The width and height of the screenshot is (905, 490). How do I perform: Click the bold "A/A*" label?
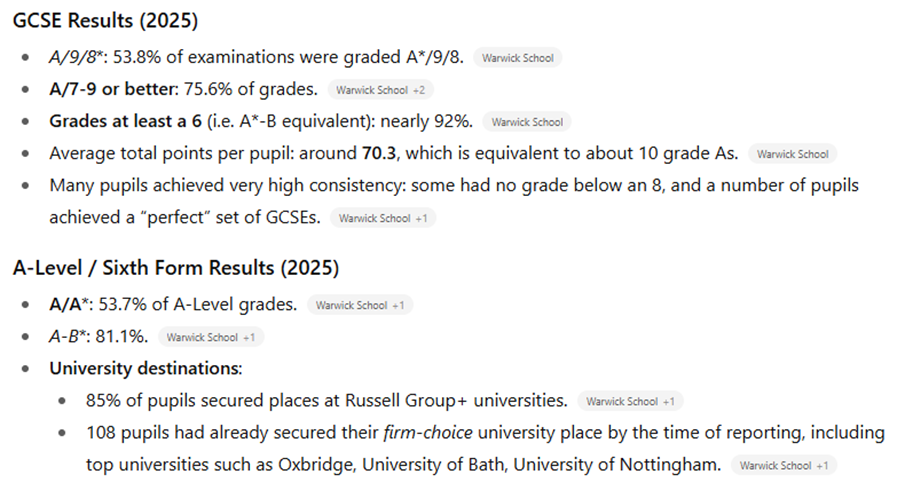[68, 304]
